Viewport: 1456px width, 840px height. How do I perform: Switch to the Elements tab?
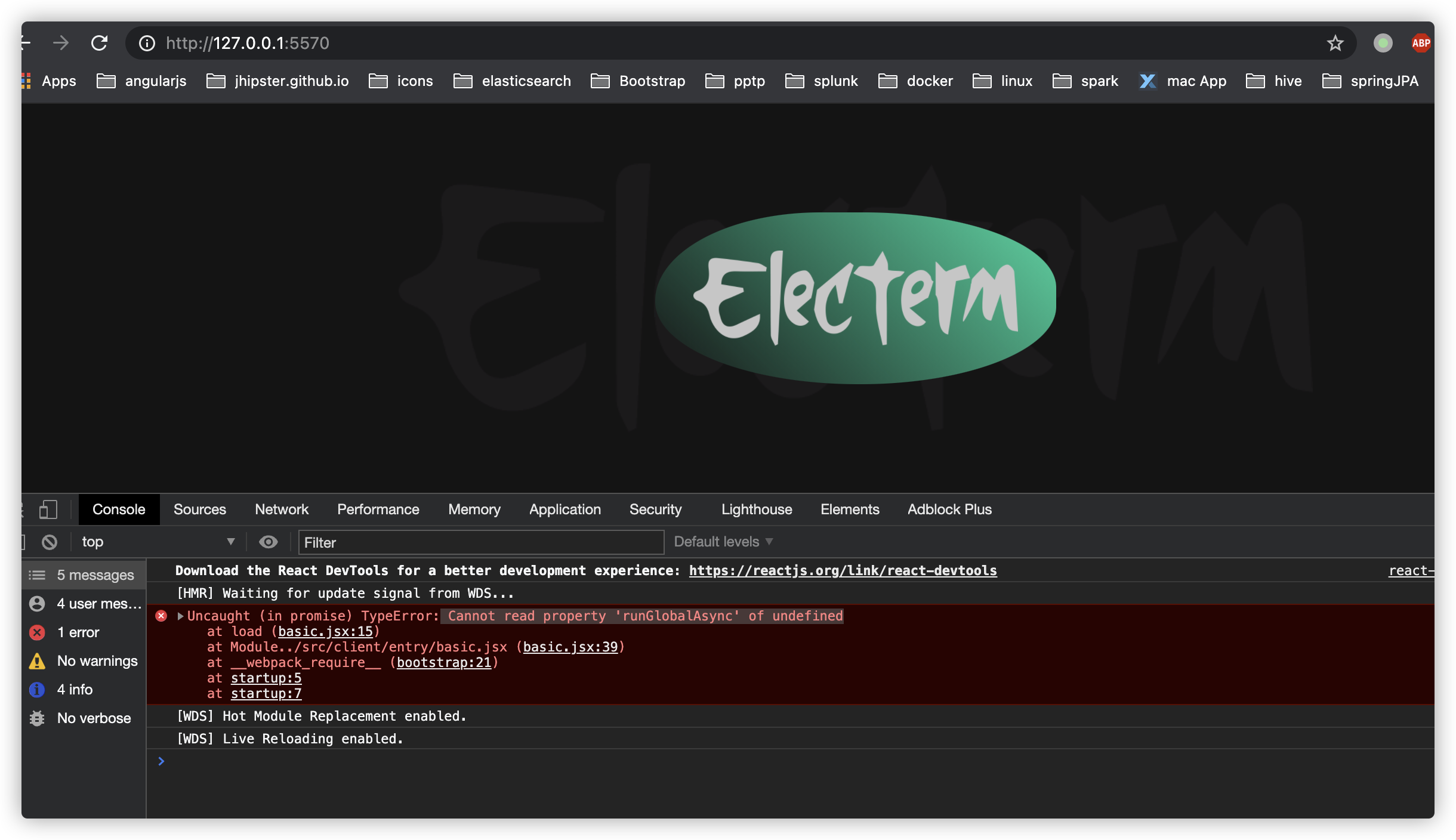tap(850, 509)
